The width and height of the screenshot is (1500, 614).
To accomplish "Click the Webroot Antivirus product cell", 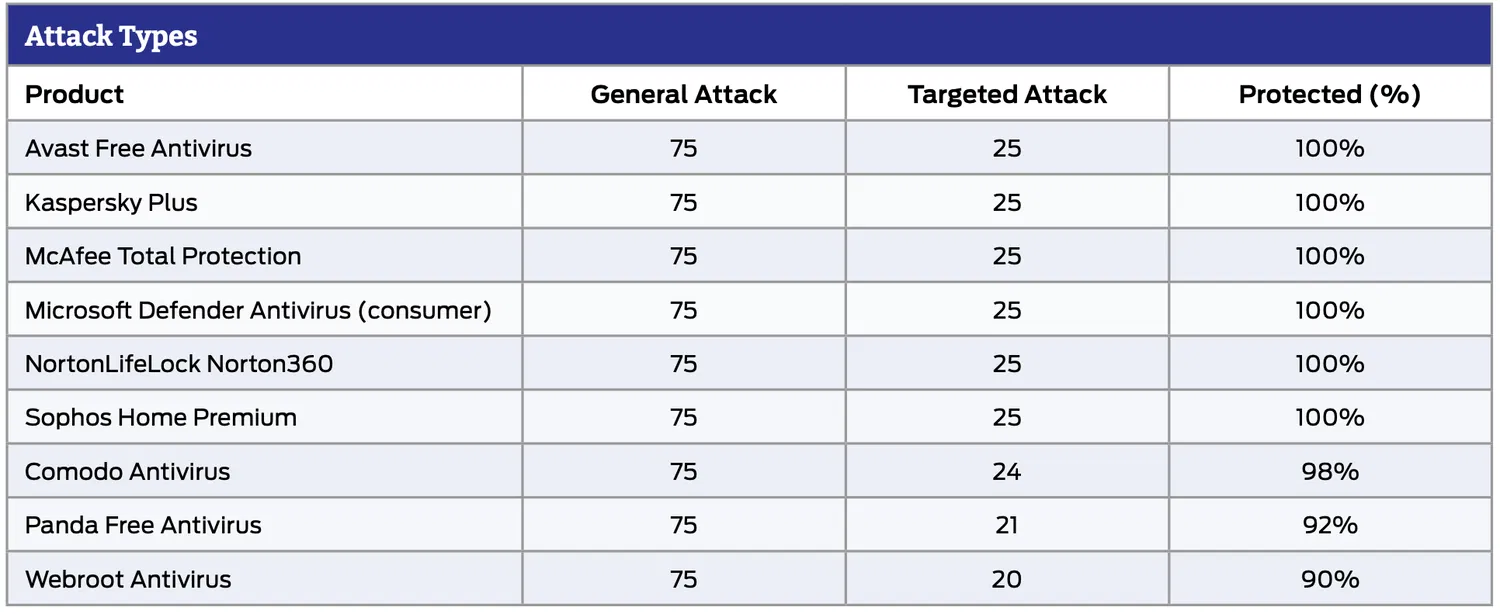I will tap(128, 580).
